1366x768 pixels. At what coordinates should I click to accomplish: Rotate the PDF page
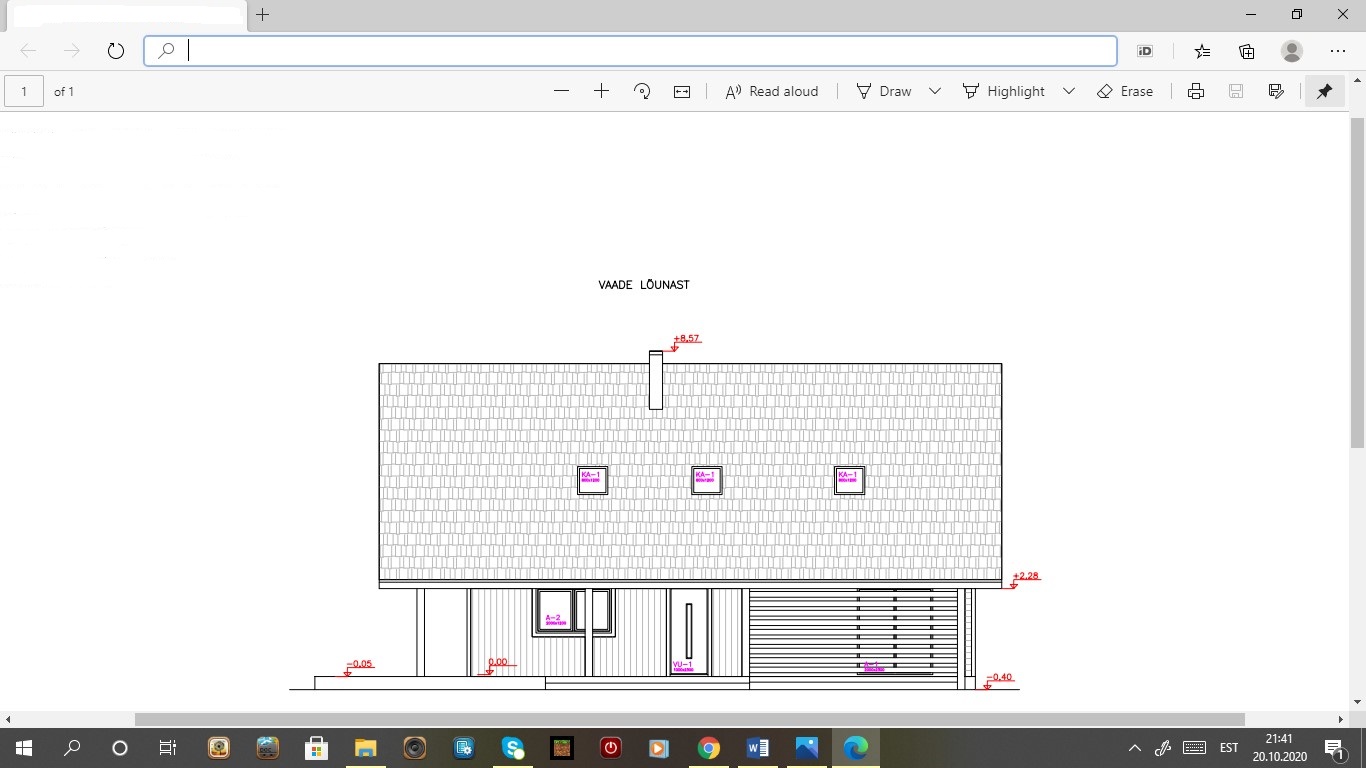(x=642, y=91)
